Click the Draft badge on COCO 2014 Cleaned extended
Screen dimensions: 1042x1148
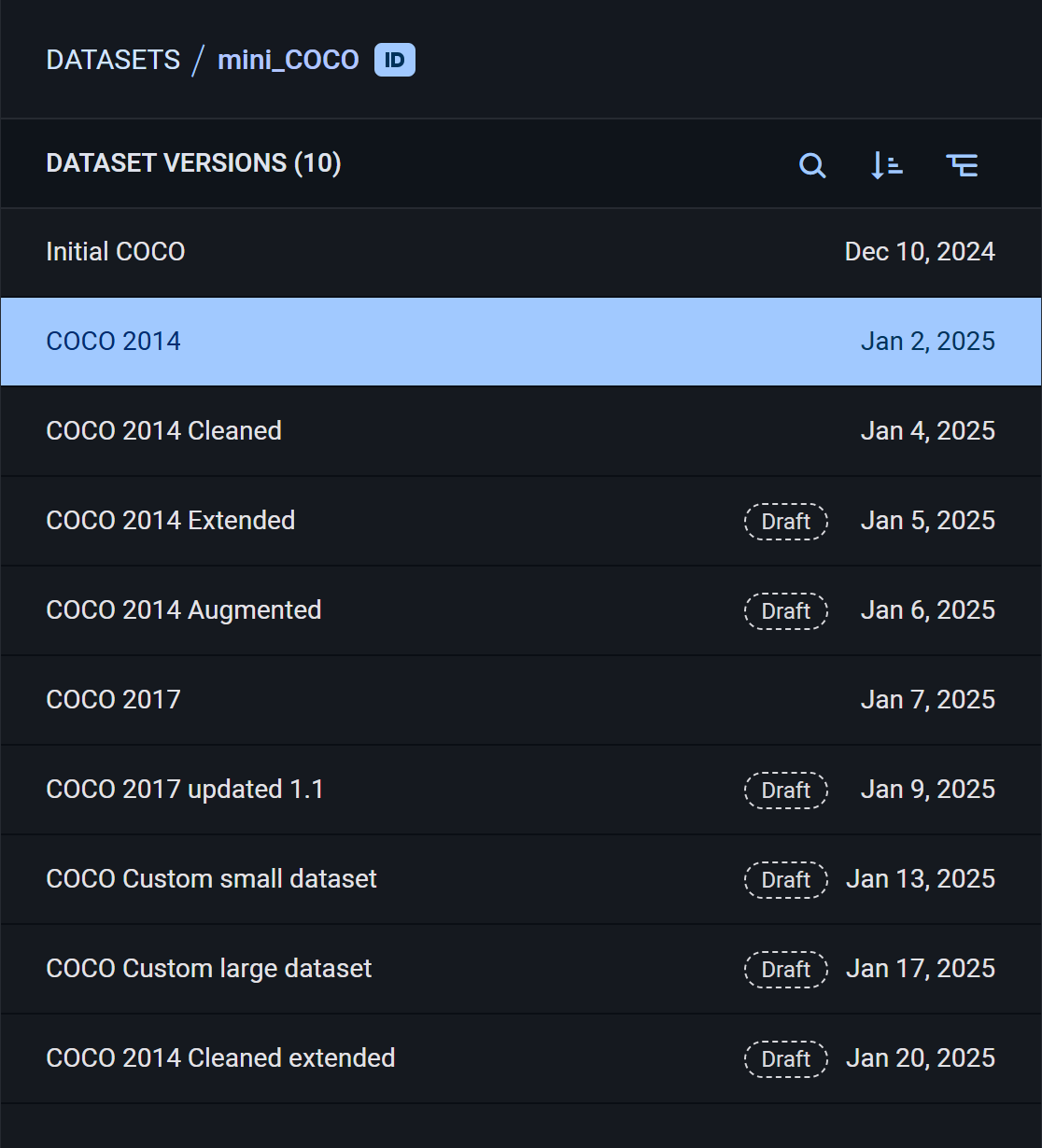785,1058
